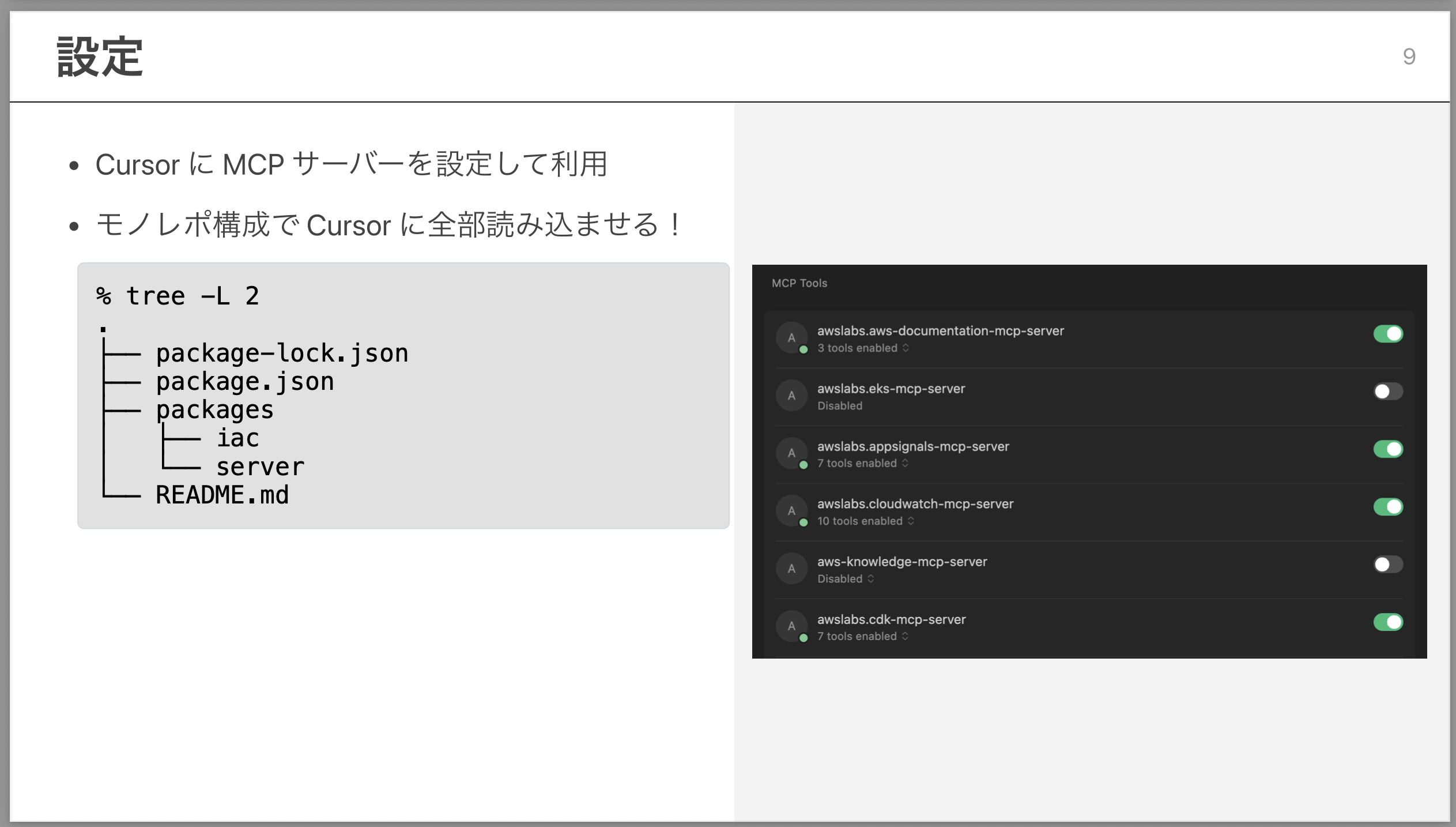The height and width of the screenshot is (827, 1456).
Task: Expand 'Disabled' chevron under aws-knowledge-mcp-server
Action: pyautogui.click(x=870, y=578)
